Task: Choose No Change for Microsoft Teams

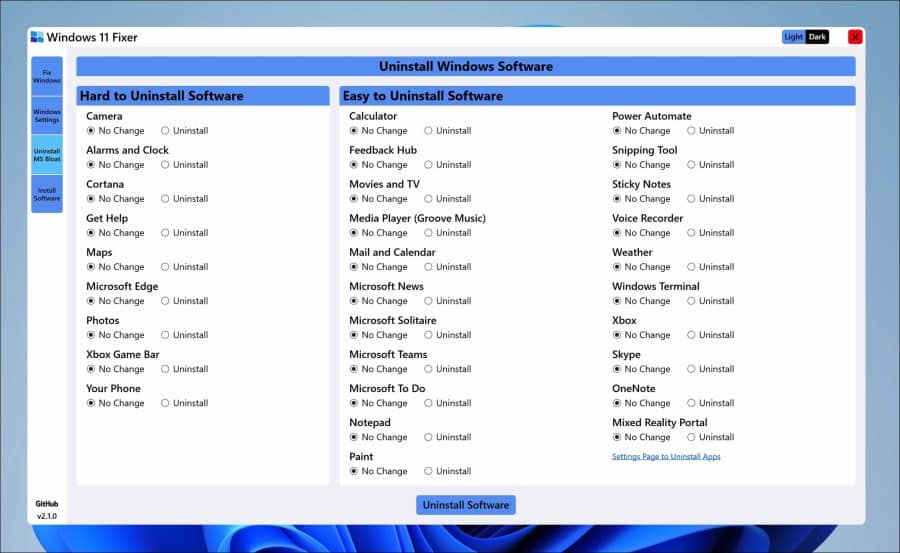Action: pos(378,369)
